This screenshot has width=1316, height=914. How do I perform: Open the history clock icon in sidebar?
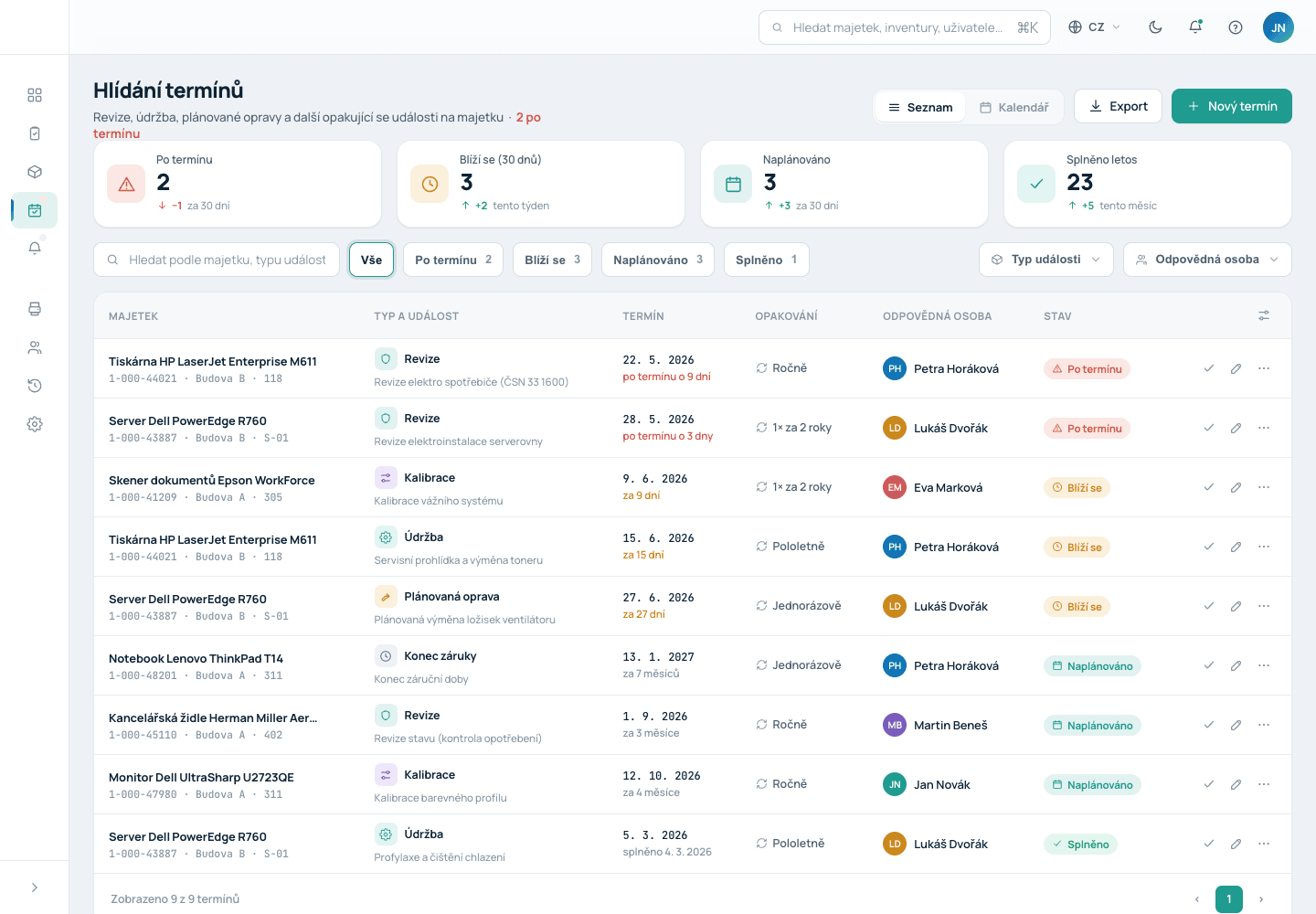(x=35, y=386)
